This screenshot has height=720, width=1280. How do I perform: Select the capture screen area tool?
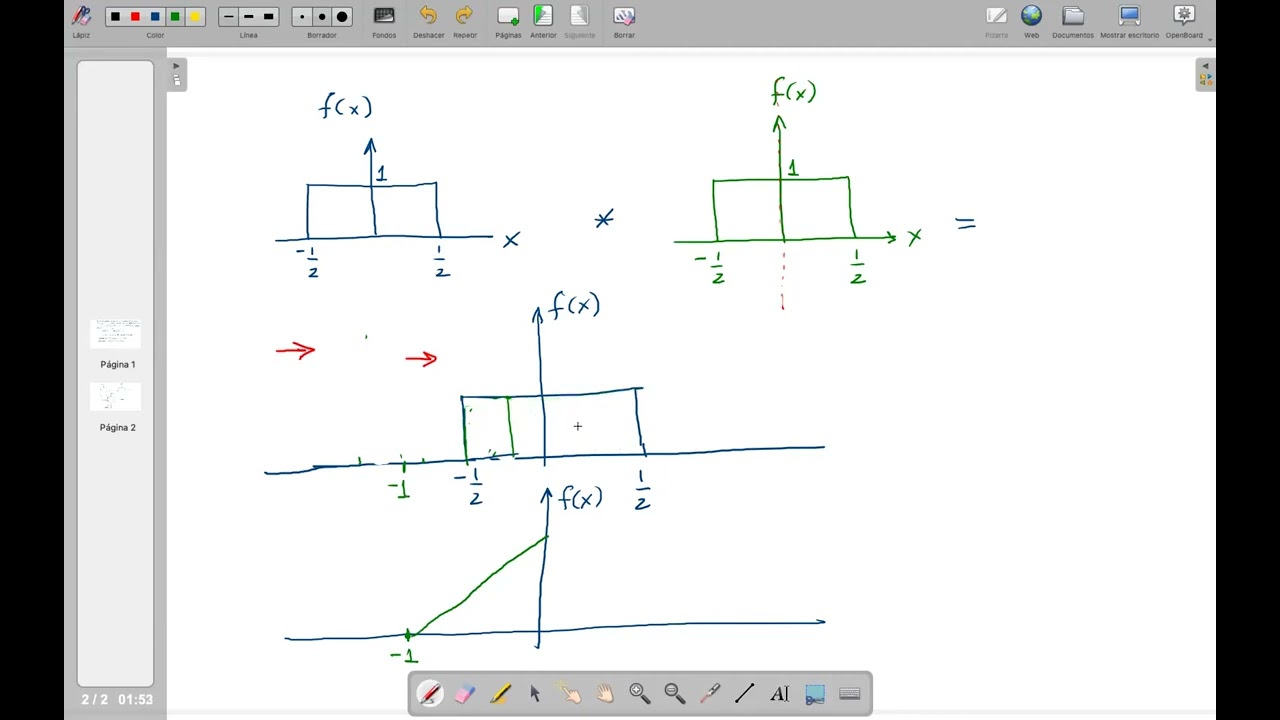[x=815, y=693]
